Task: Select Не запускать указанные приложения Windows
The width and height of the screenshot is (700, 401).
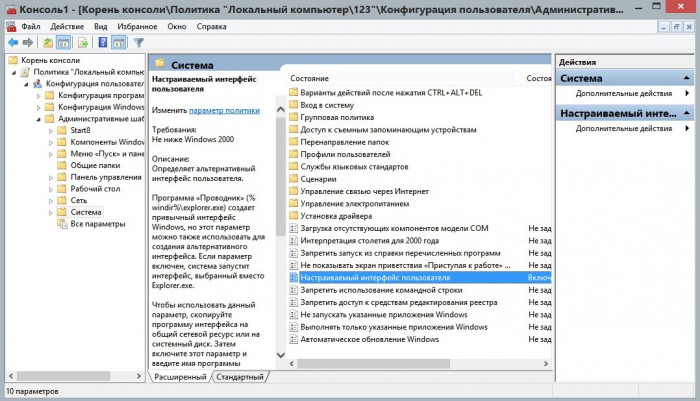Action: click(384, 314)
